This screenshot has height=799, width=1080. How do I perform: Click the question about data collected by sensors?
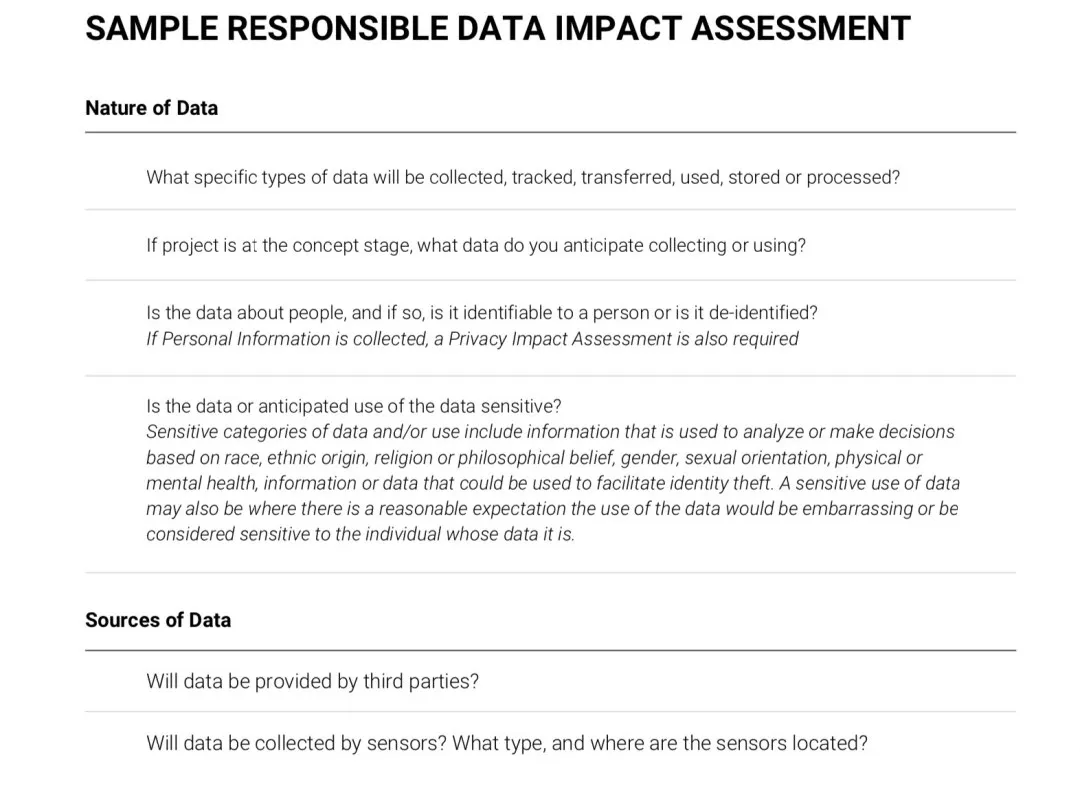pos(506,743)
